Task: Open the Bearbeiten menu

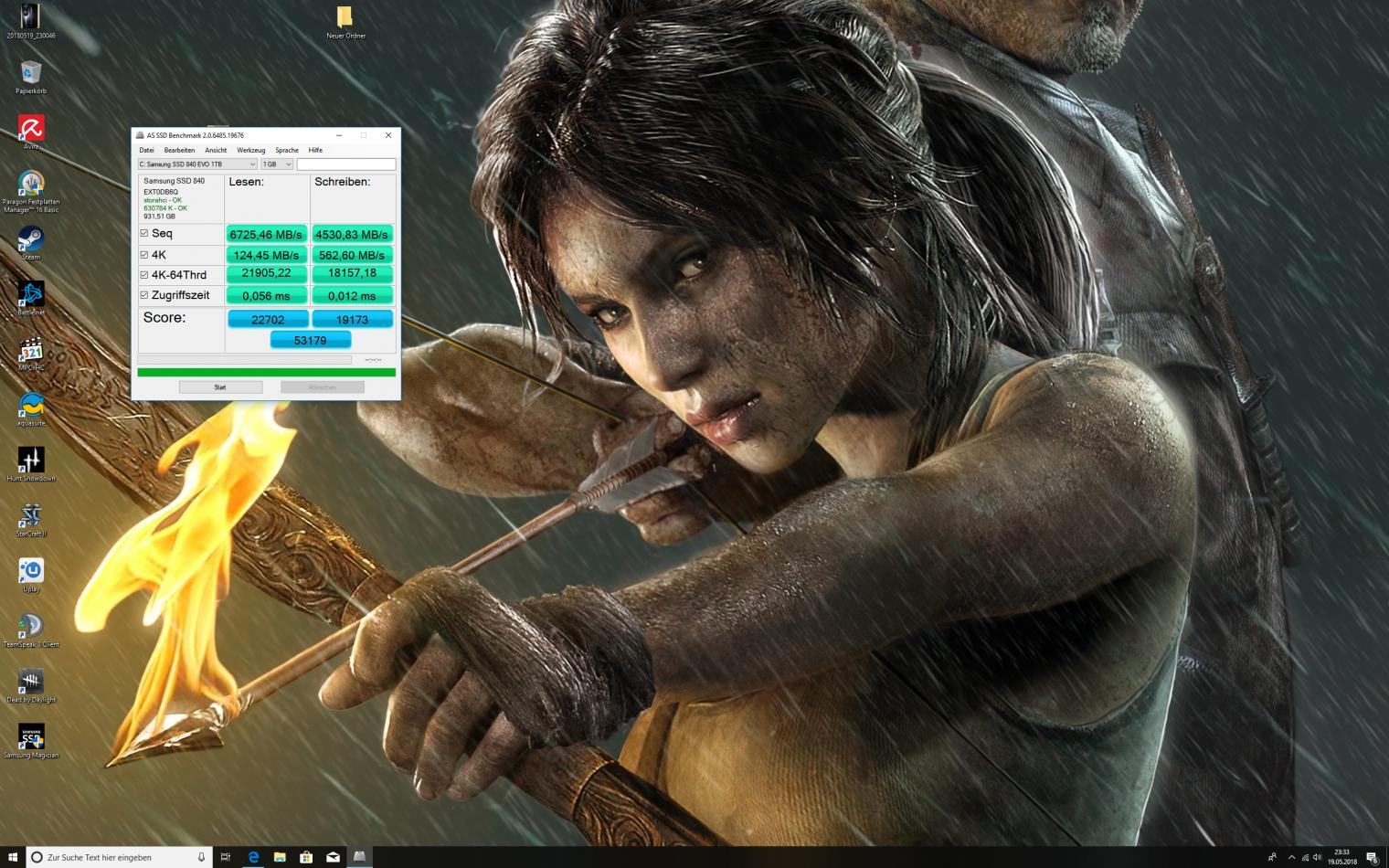Action: [x=179, y=150]
